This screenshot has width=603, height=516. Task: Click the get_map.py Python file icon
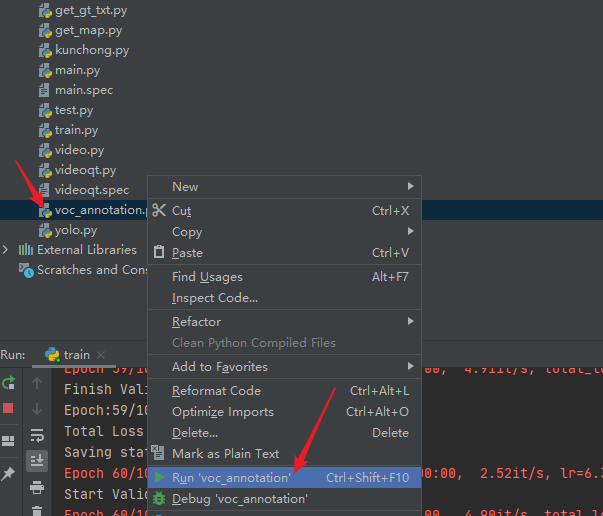coord(45,31)
